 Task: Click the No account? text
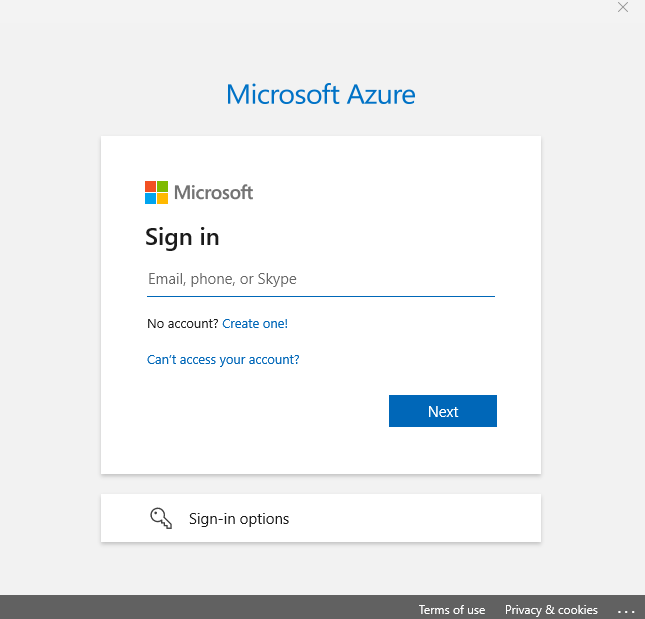point(182,324)
